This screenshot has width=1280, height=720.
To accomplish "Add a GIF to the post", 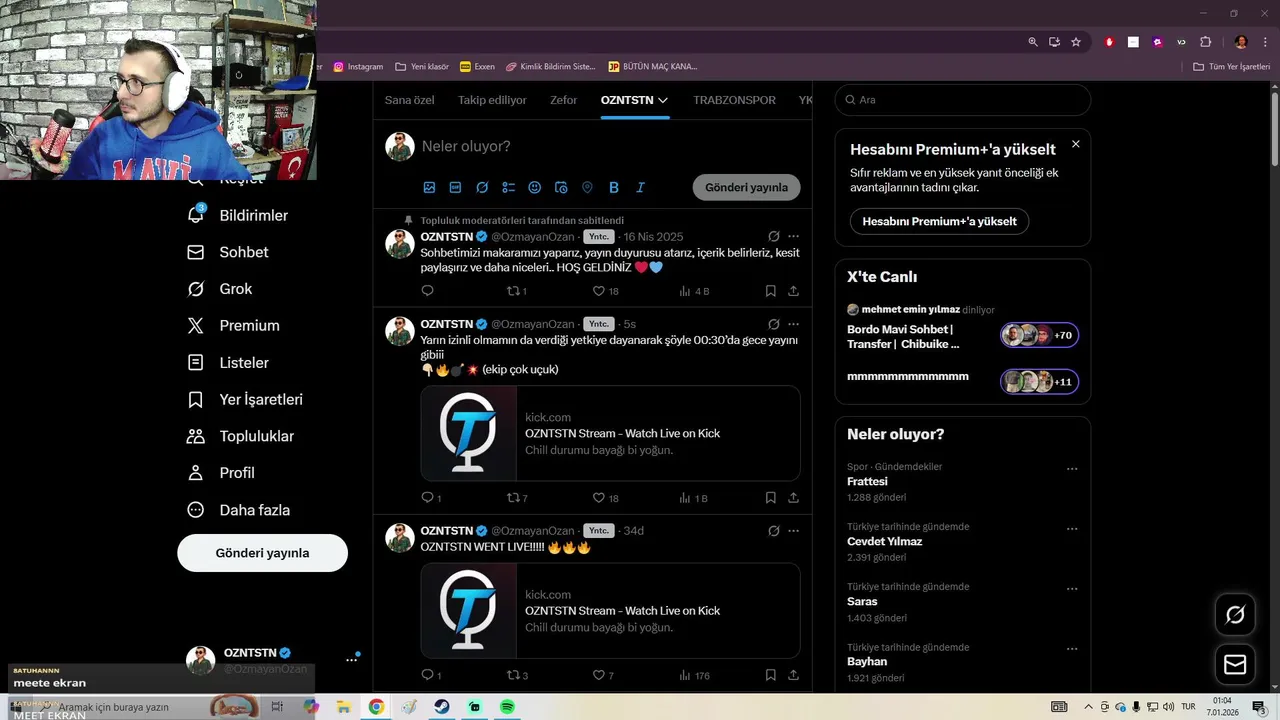I will pos(456,187).
